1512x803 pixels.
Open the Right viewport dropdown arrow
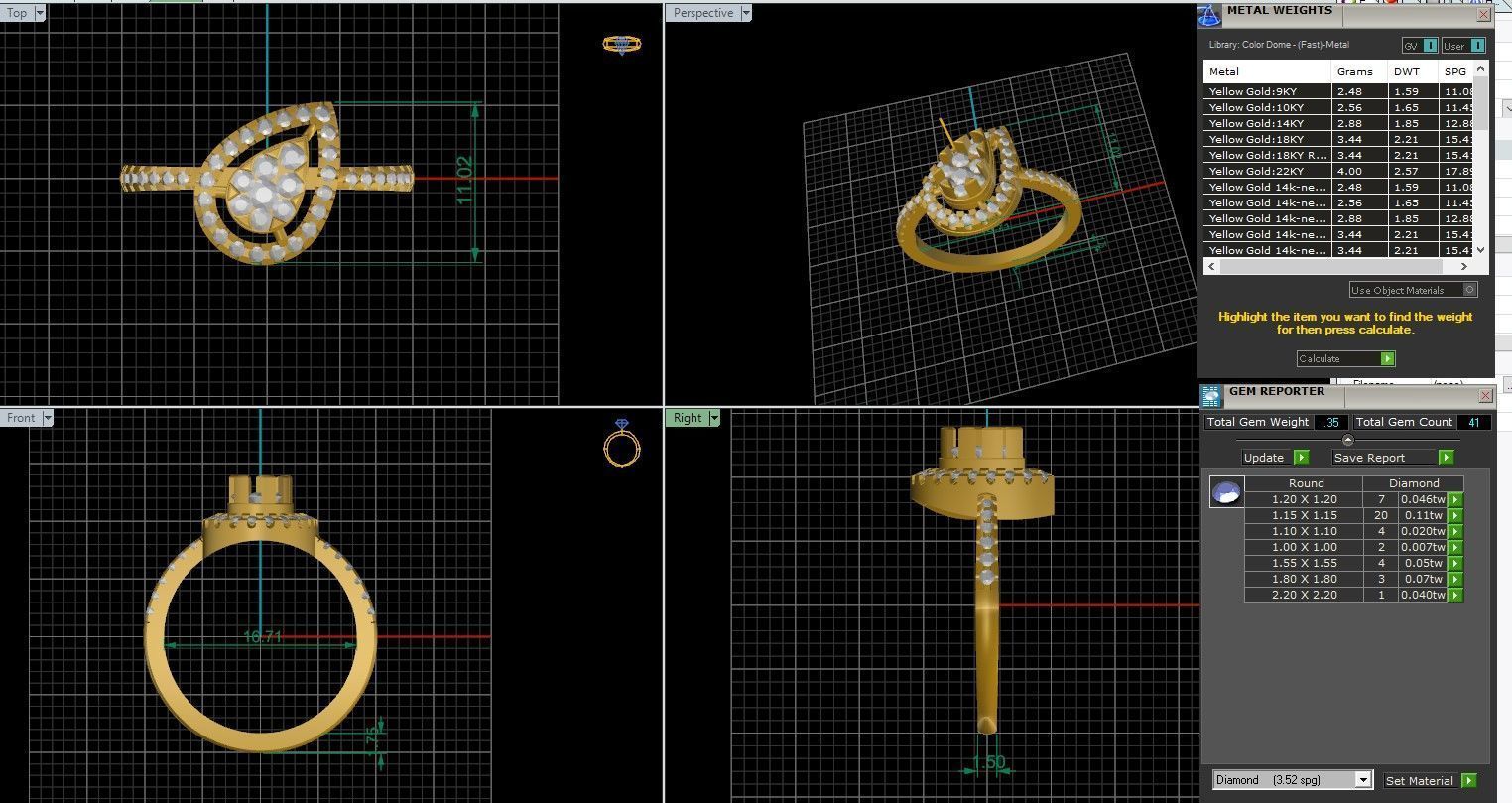click(x=713, y=418)
